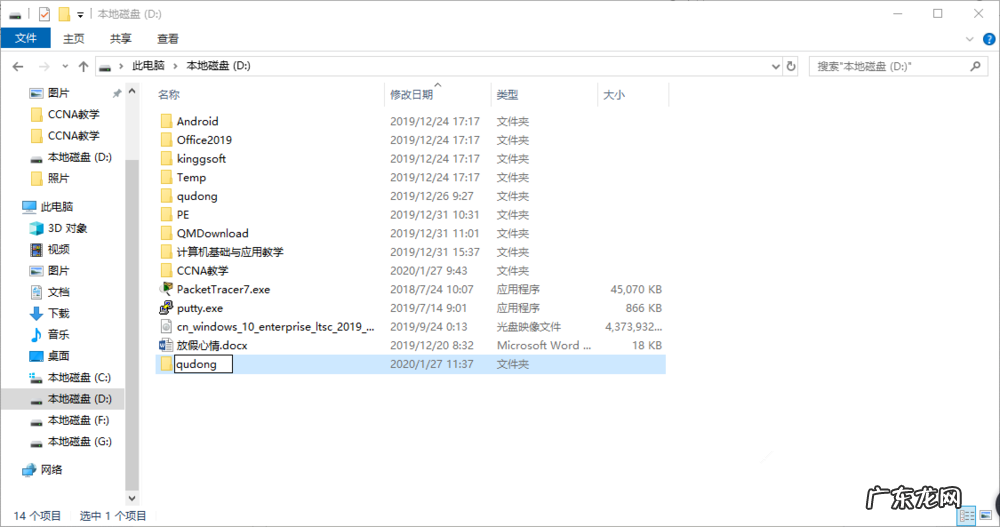Select the qudong folder dated 2019/12/26

coord(197,196)
